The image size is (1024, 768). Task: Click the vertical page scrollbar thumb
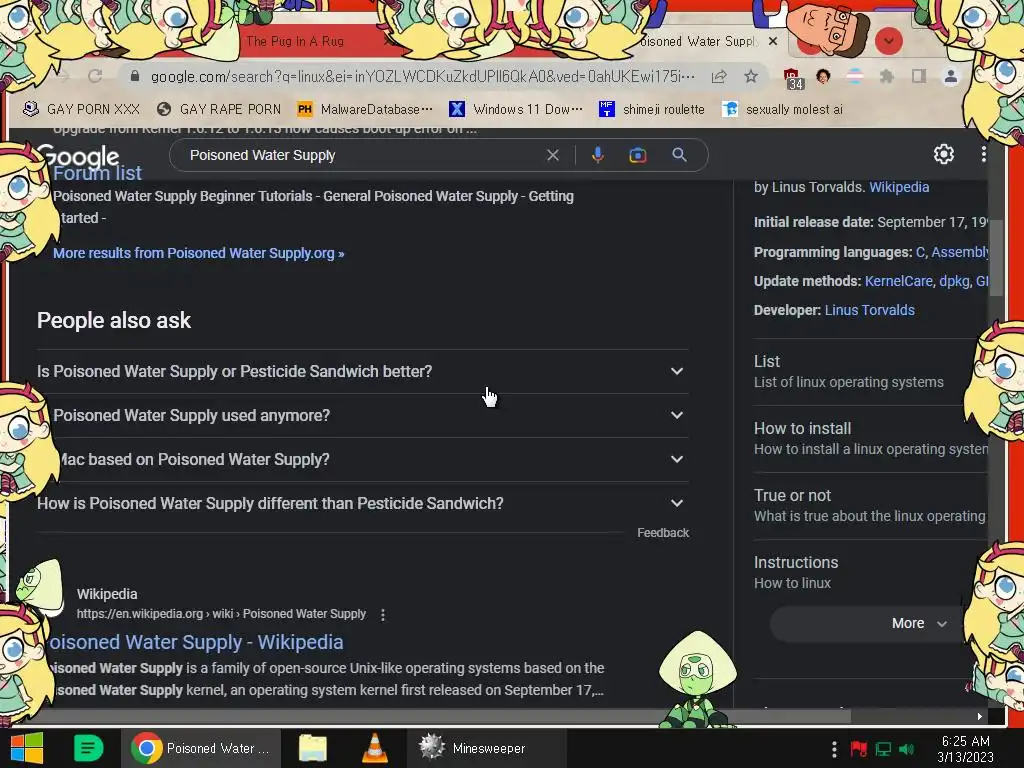point(995,258)
